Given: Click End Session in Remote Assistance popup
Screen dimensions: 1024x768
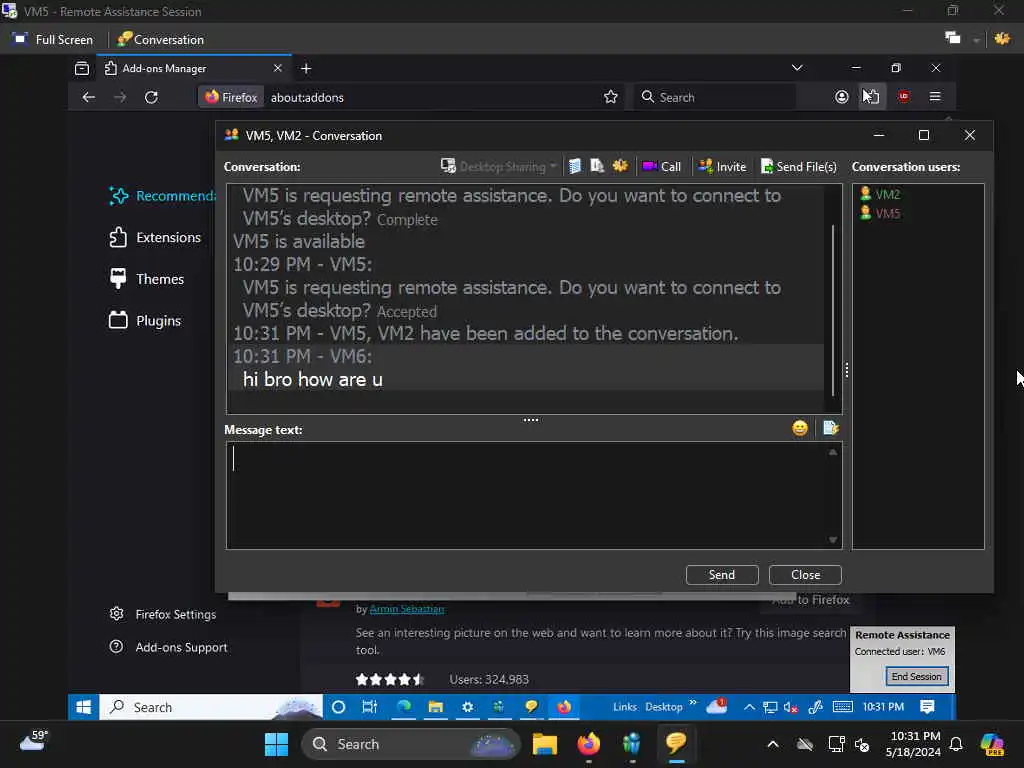Looking at the screenshot, I should [x=917, y=677].
